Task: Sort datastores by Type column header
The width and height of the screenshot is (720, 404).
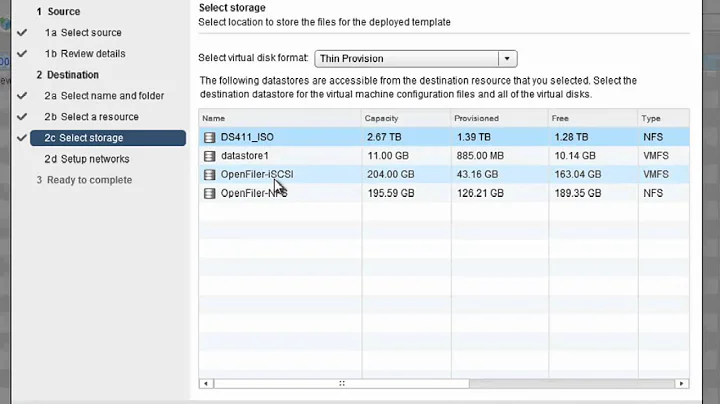Action: point(664,118)
